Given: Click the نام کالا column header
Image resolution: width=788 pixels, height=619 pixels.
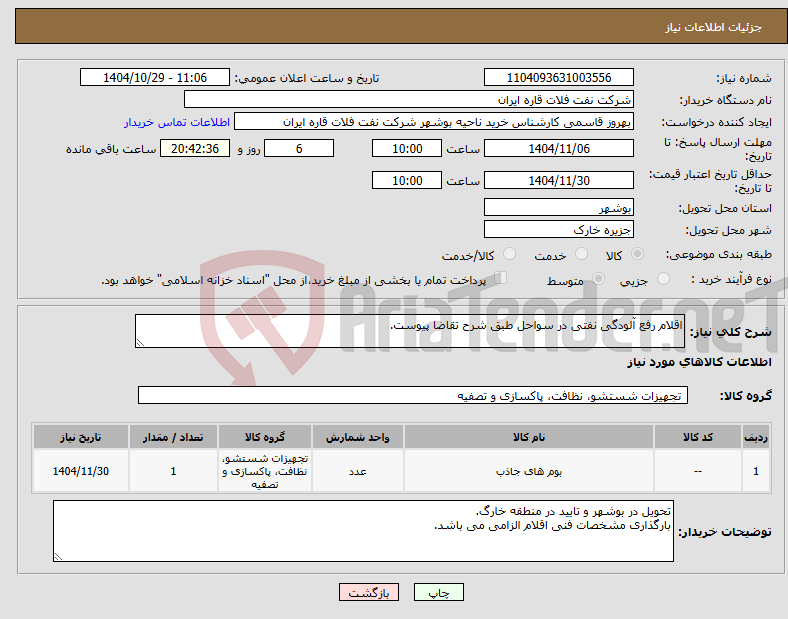Looking at the screenshot, I should [x=529, y=437].
